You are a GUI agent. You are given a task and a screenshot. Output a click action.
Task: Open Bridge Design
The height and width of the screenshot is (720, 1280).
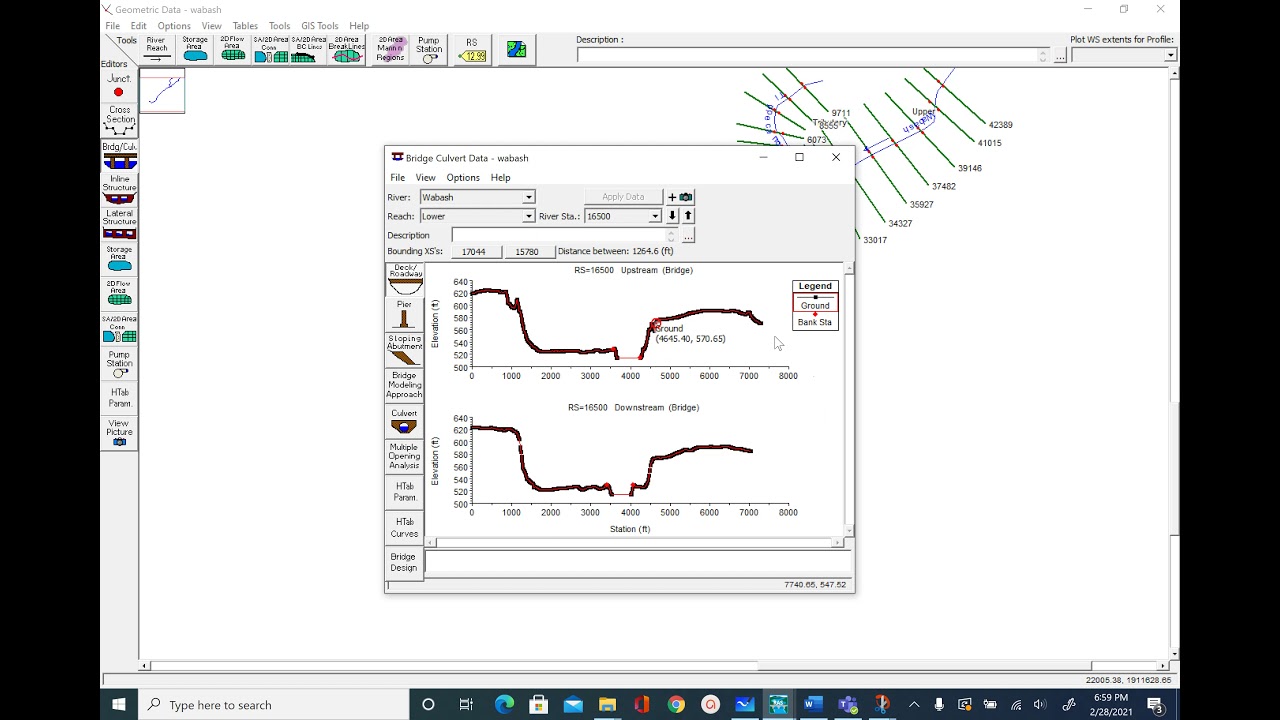click(x=404, y=563)
